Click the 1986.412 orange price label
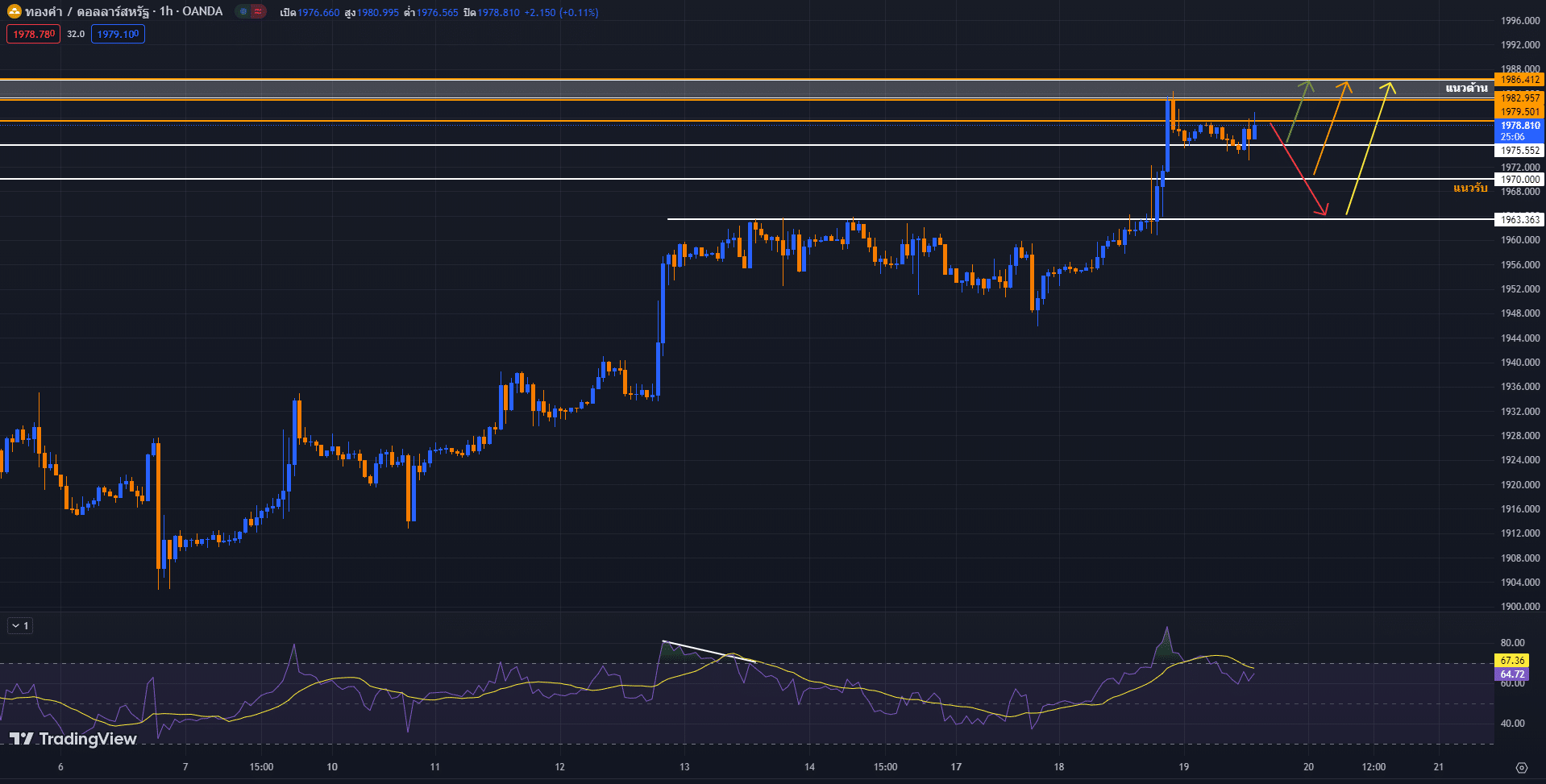The width and height of the screenshot is (1546, 784). (x=1519, y=80)
